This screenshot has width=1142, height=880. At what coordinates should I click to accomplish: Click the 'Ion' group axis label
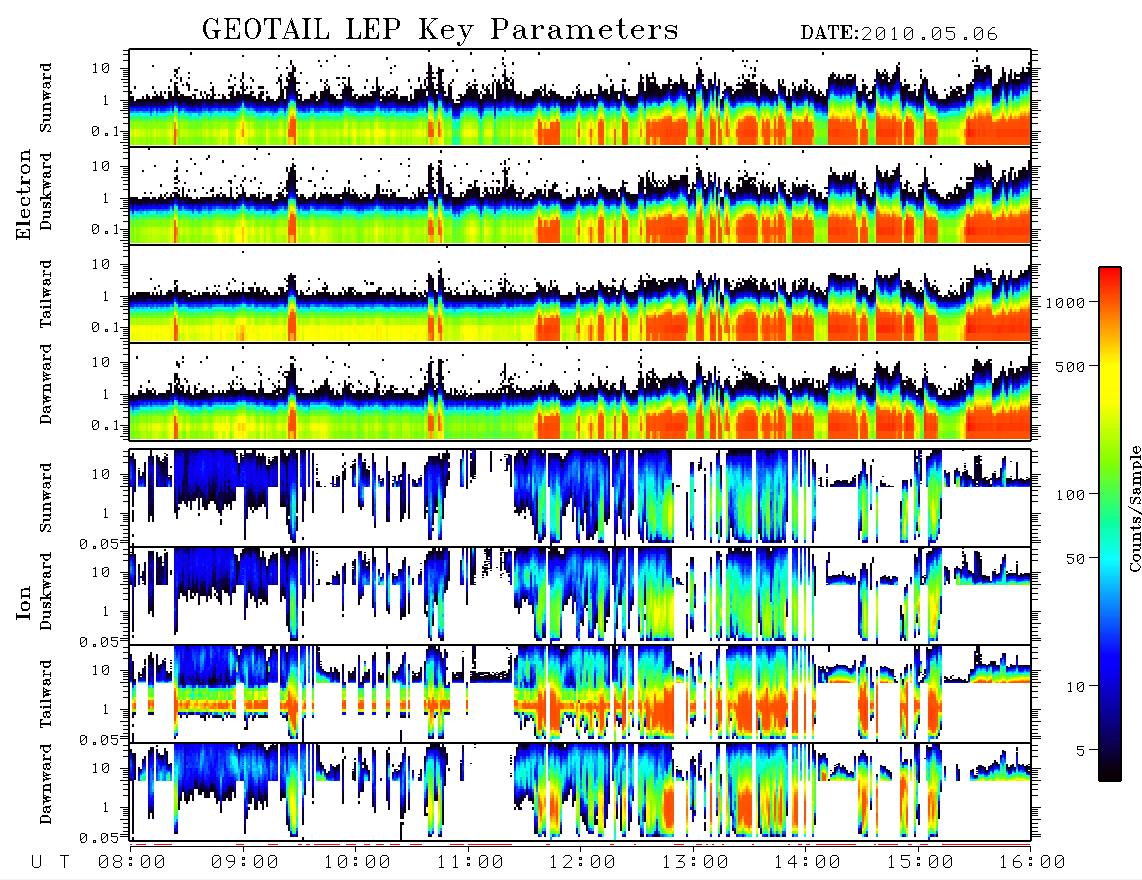click(x=24, y=603)
